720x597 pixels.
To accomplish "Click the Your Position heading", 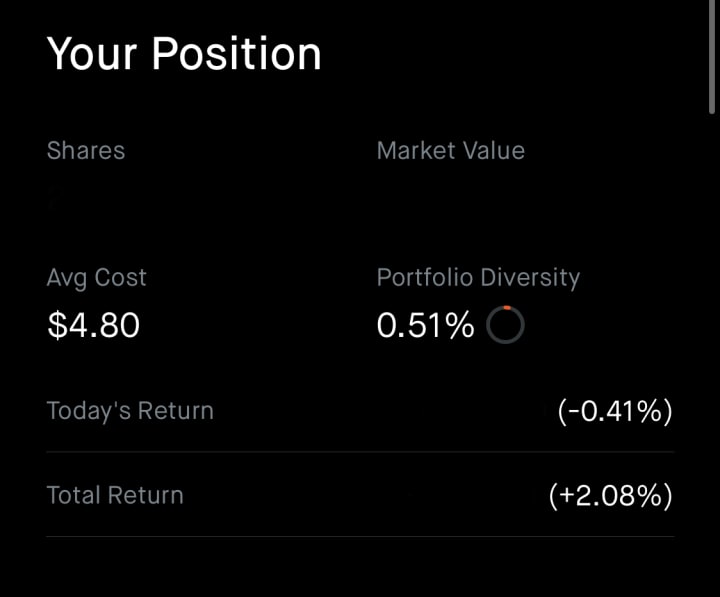I will coord(184,54).
